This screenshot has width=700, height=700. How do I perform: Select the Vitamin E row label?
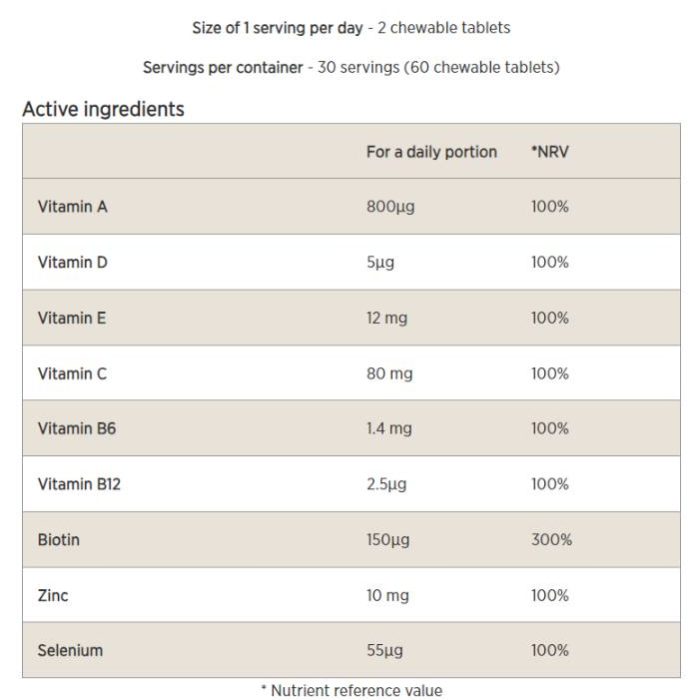72,318
